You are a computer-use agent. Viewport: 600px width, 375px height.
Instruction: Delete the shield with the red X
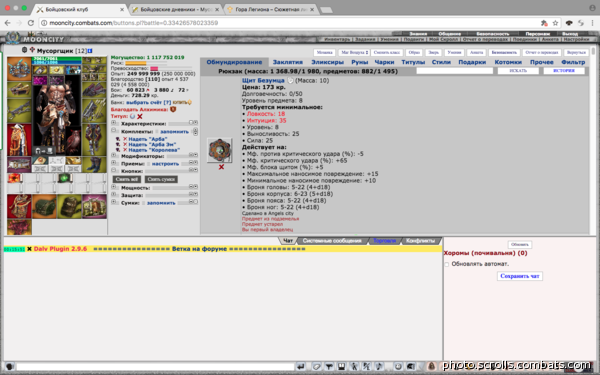pos(221,167)
